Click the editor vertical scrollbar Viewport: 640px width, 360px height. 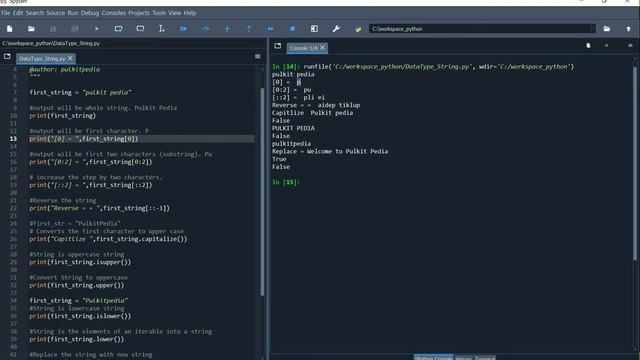click(262, 192)
